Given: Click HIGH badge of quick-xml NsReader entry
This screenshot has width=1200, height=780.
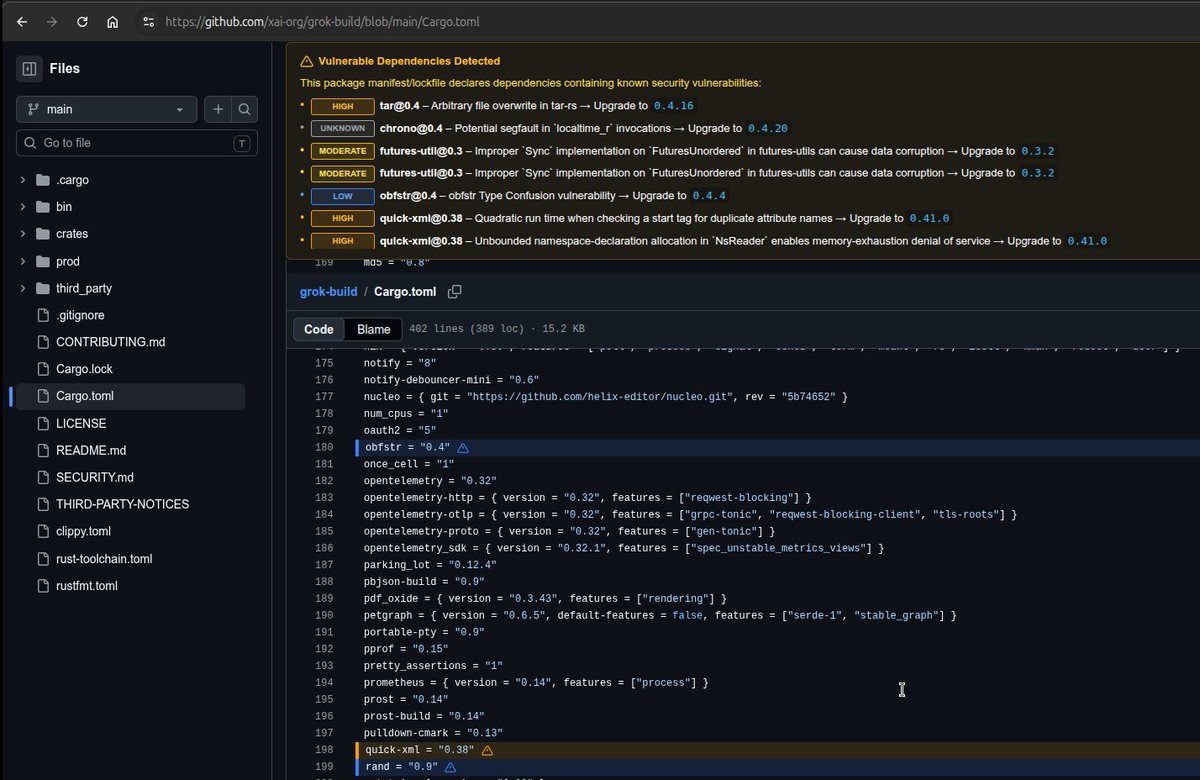Looking at the screenshot, I should [342, 241].
